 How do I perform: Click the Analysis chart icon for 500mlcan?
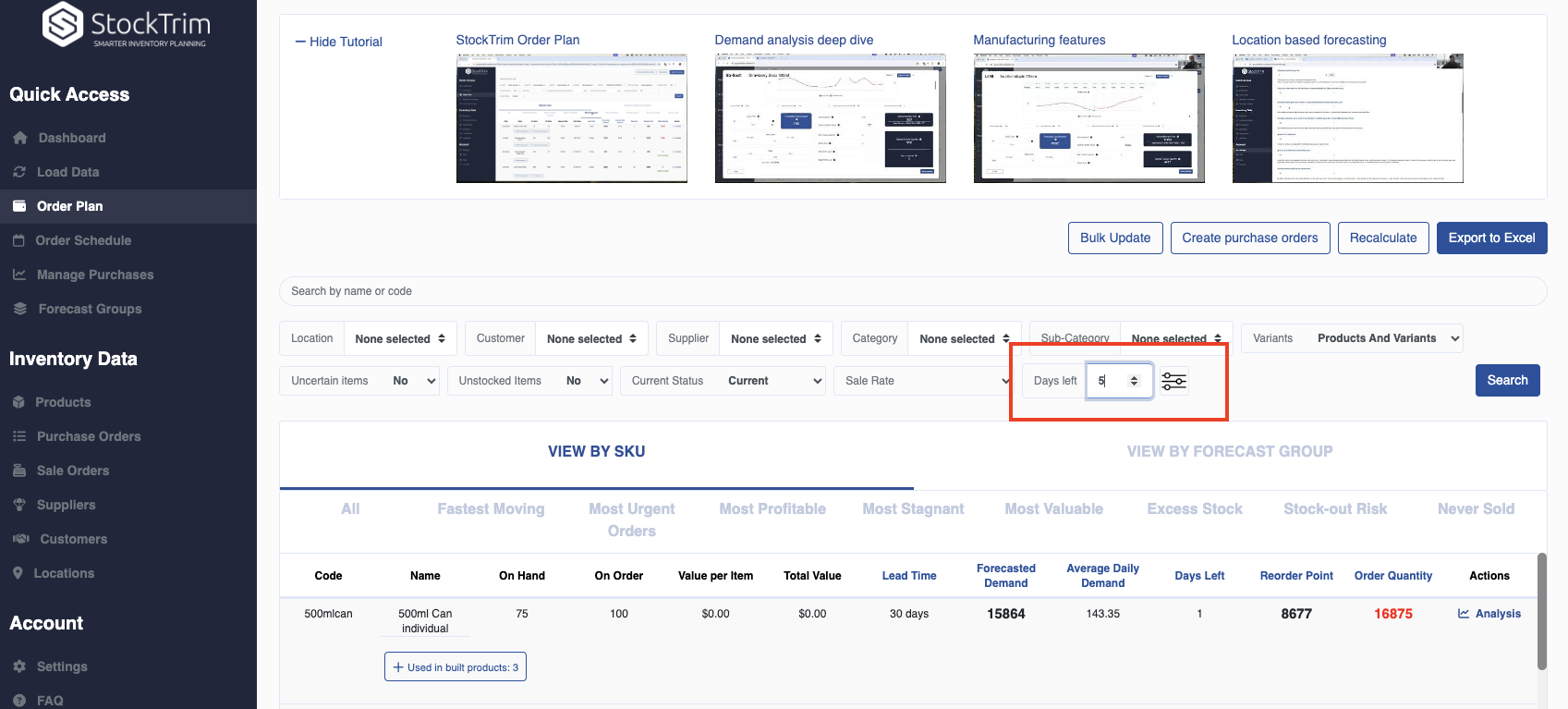click(1464, 614)
